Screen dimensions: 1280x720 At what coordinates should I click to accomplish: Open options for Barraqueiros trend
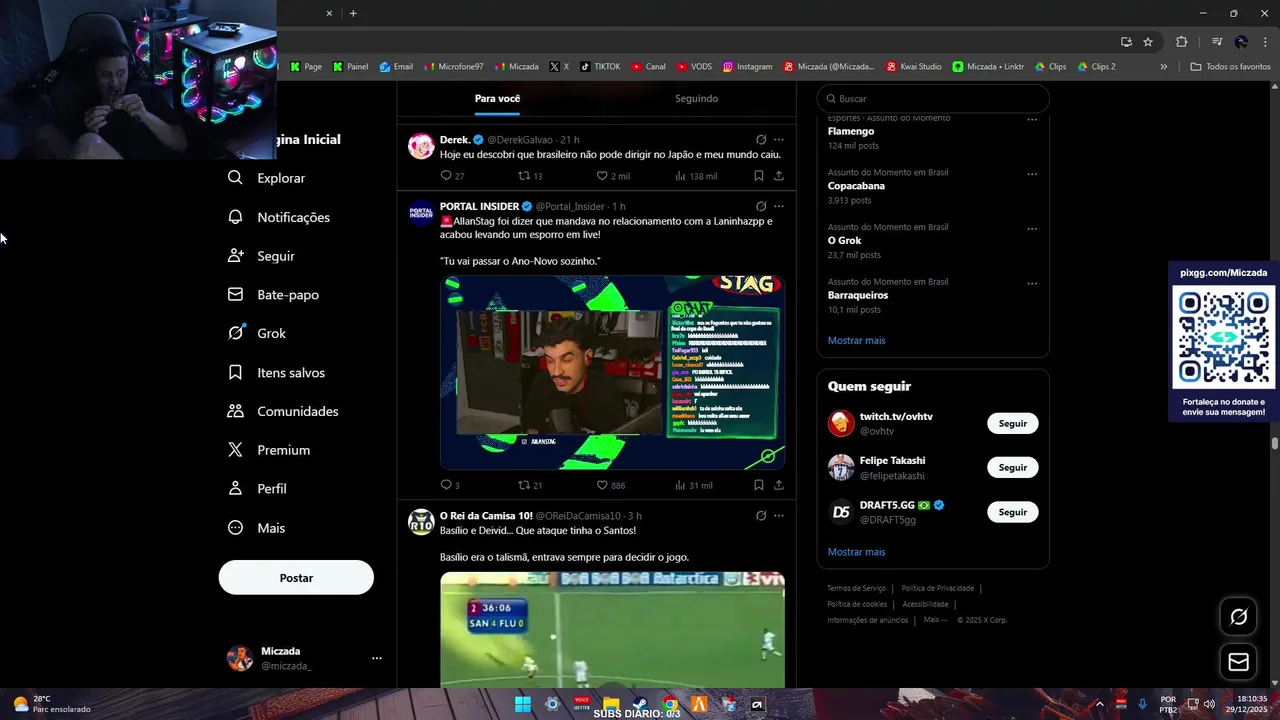click(1032, 283)
